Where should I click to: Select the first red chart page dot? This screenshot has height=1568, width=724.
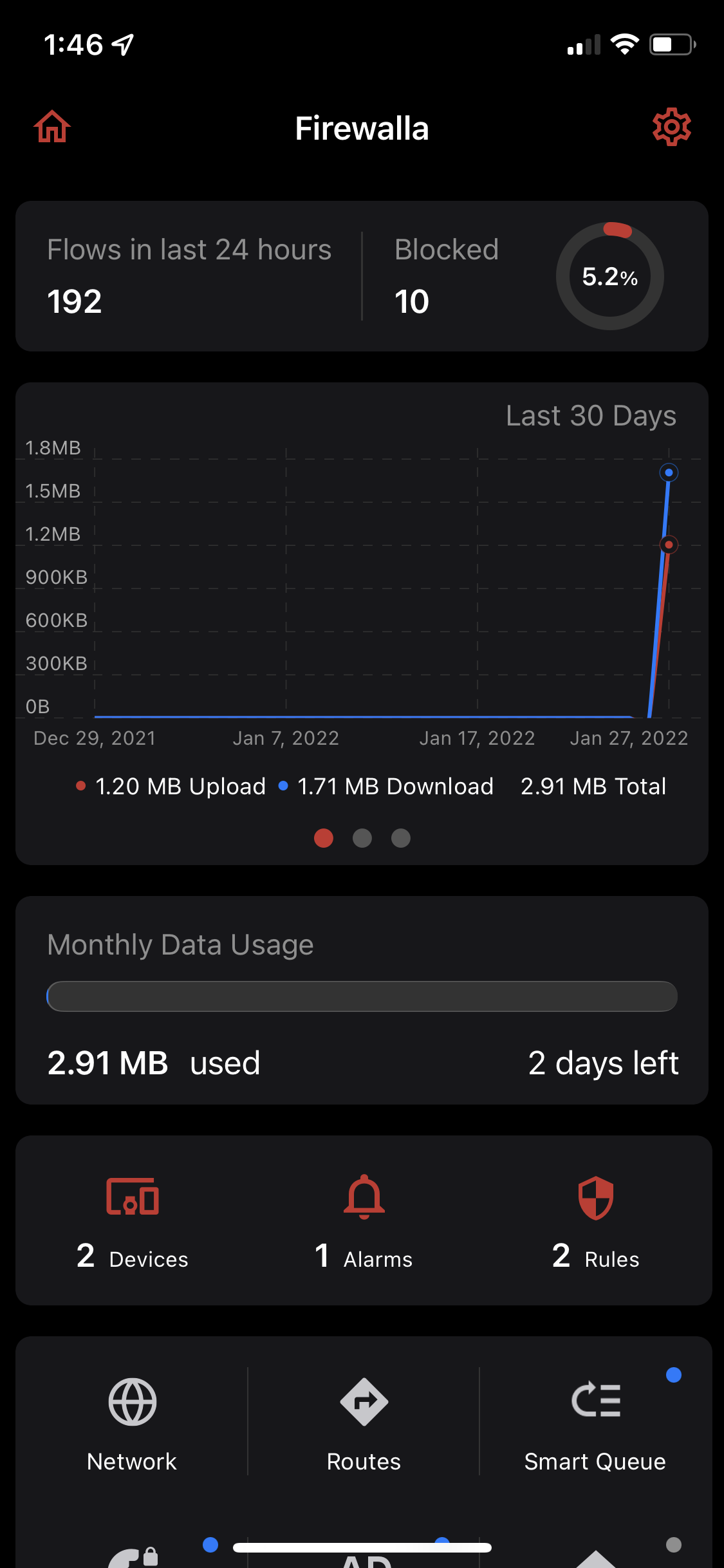point(324,838)
